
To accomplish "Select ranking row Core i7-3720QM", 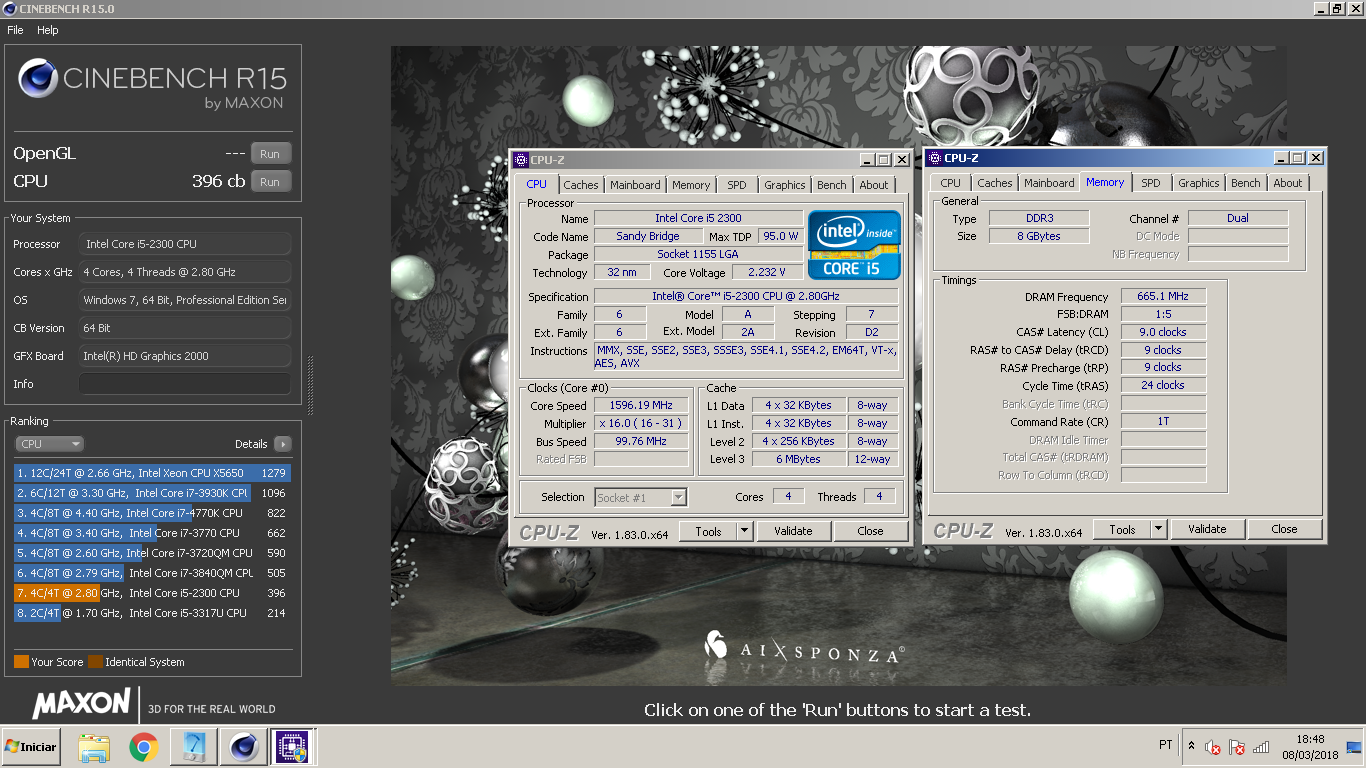I will pos(152,553).
